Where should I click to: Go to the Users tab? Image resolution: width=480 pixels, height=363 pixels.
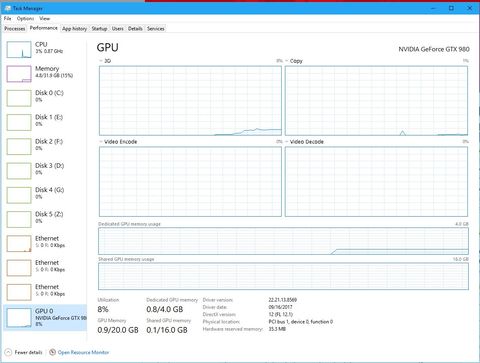pos(118,29)
